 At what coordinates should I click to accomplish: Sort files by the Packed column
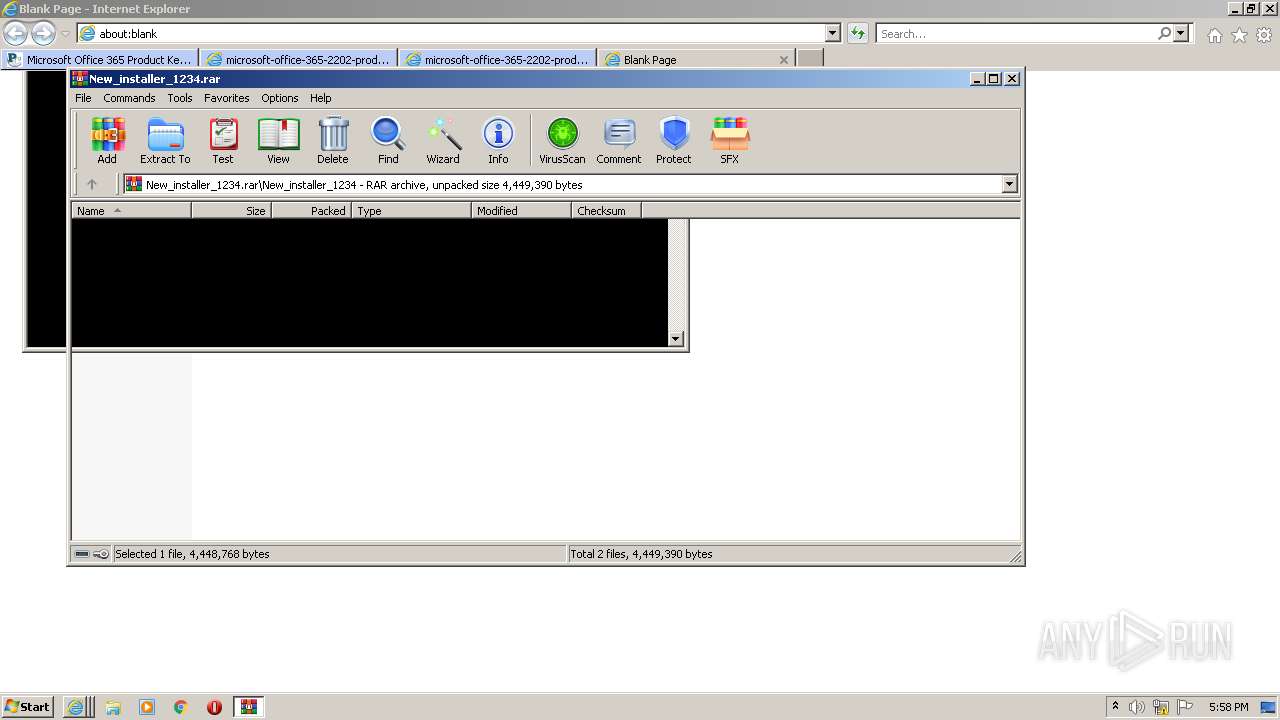(311, 211)
